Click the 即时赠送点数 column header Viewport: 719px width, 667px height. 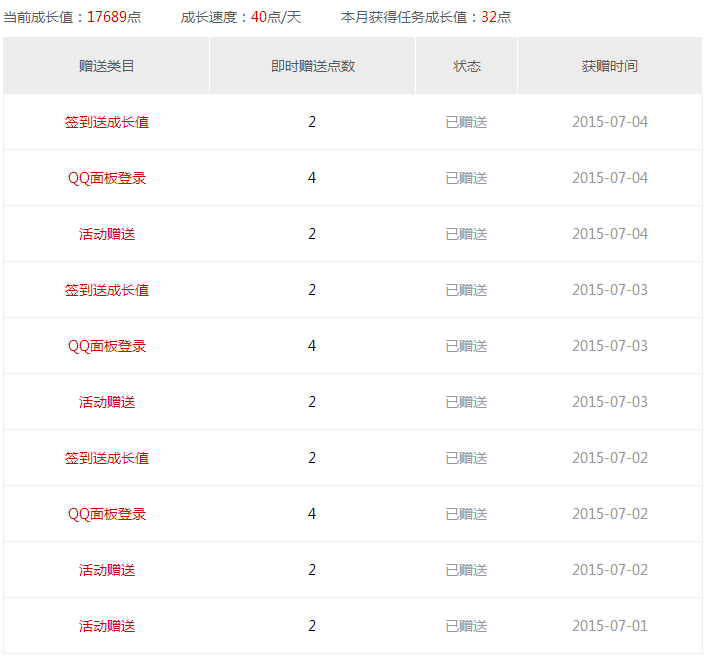click(x=312, y=66)
